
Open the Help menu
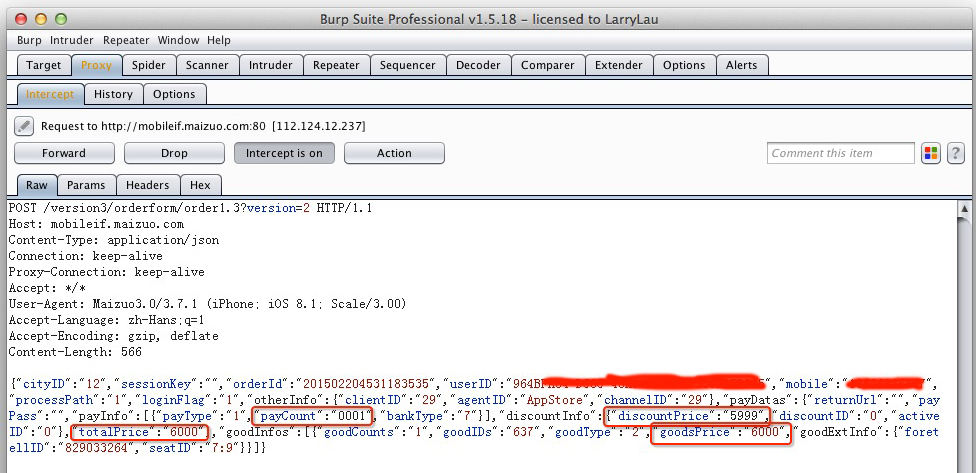coord(219,40)
